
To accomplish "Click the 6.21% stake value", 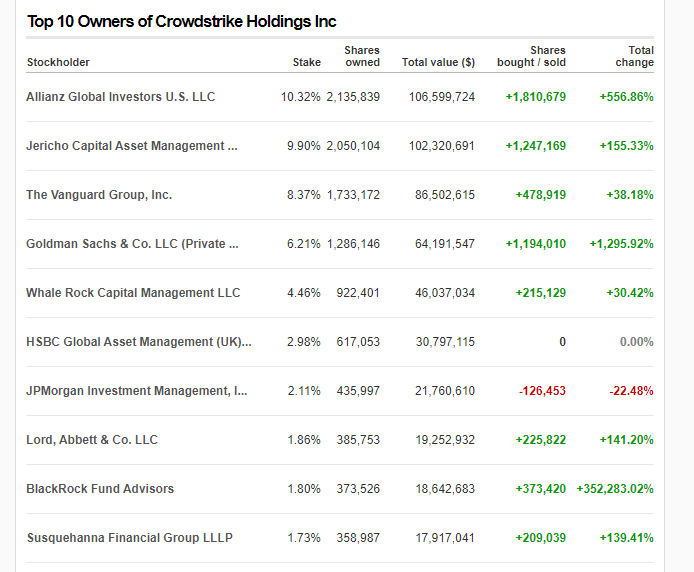I will point(304,244).
